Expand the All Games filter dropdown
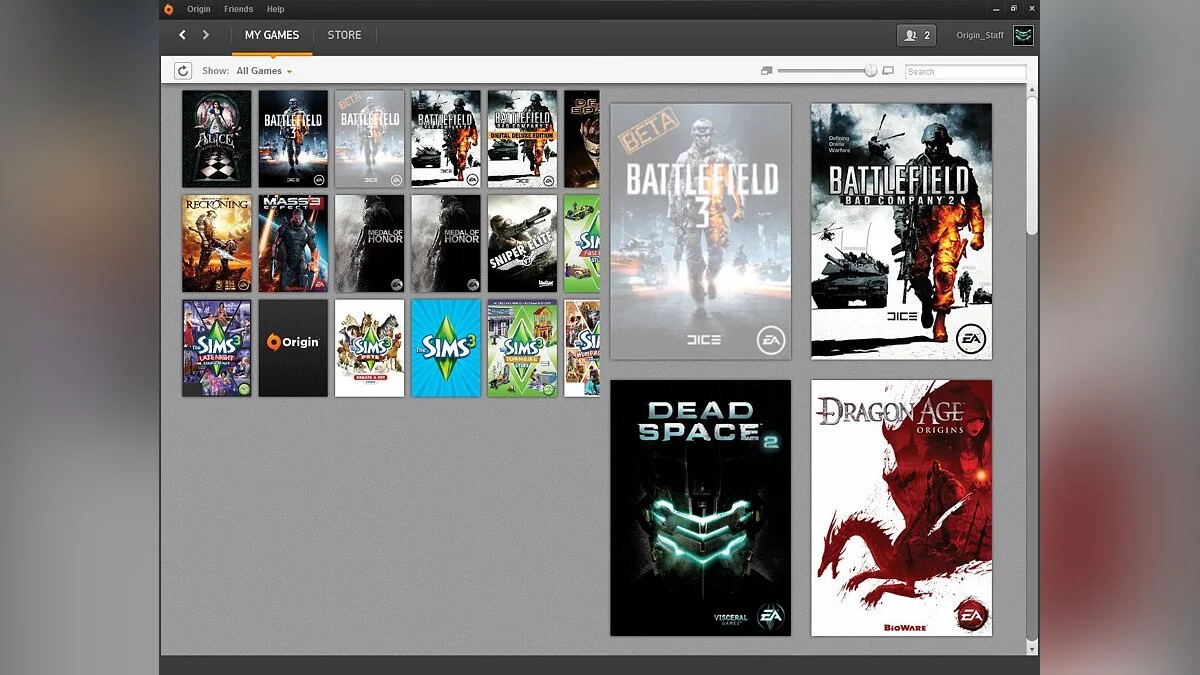The image size is (1200, 675). [x=264, y=71]
